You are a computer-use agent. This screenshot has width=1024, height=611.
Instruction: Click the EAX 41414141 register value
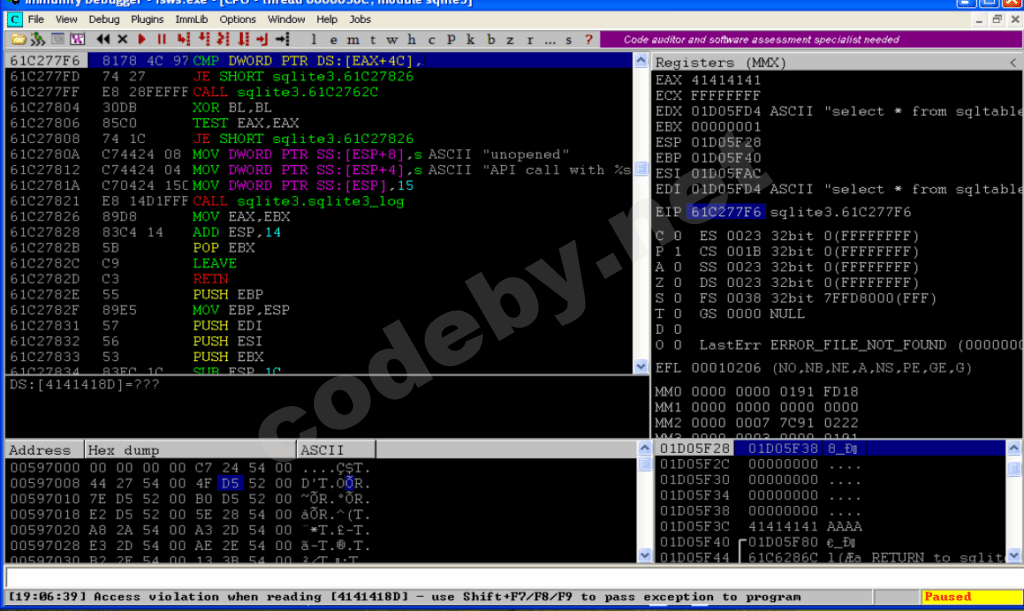coord(726,80)
